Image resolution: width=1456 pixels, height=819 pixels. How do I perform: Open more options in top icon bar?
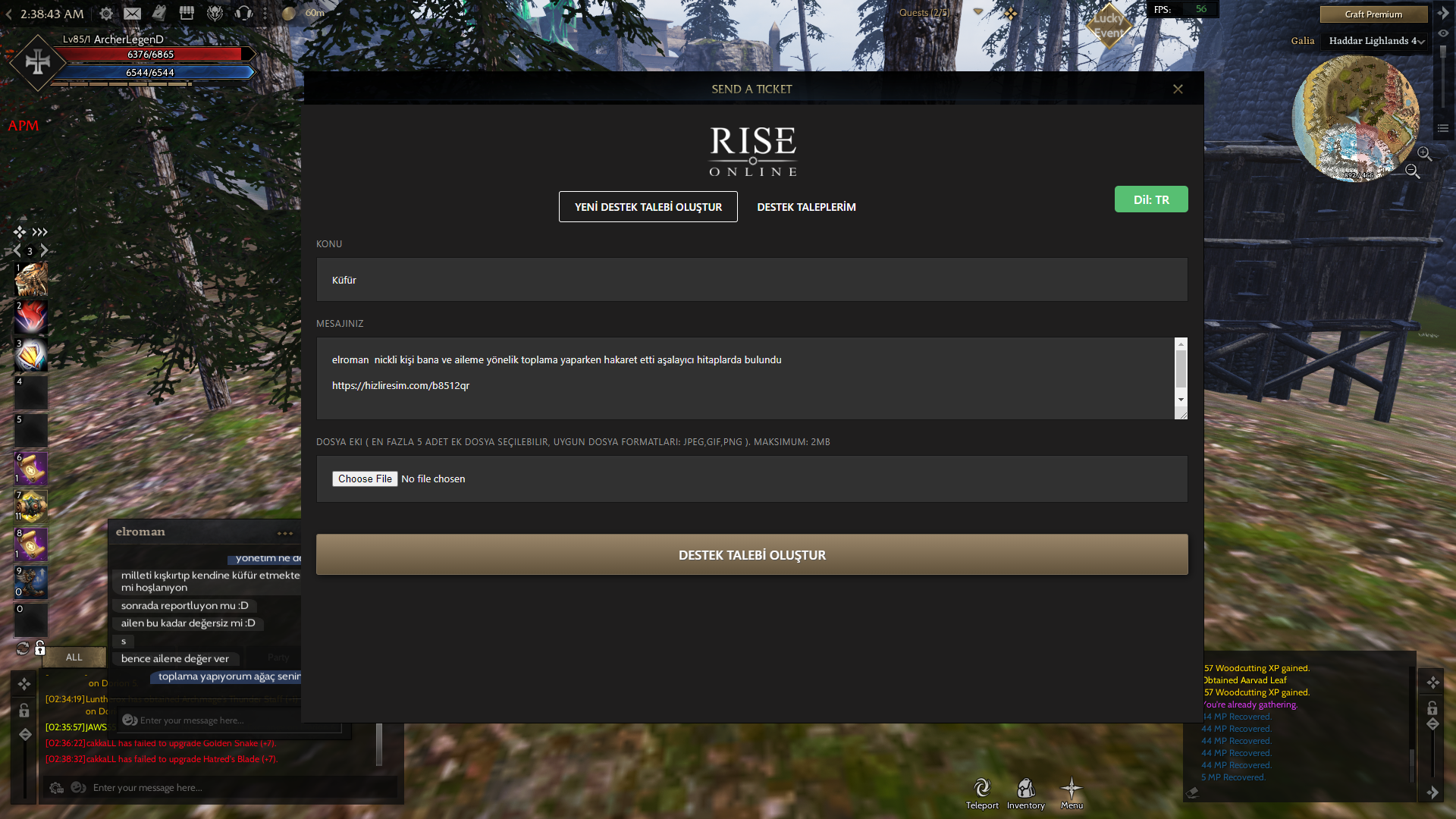[x=265, y=14]
